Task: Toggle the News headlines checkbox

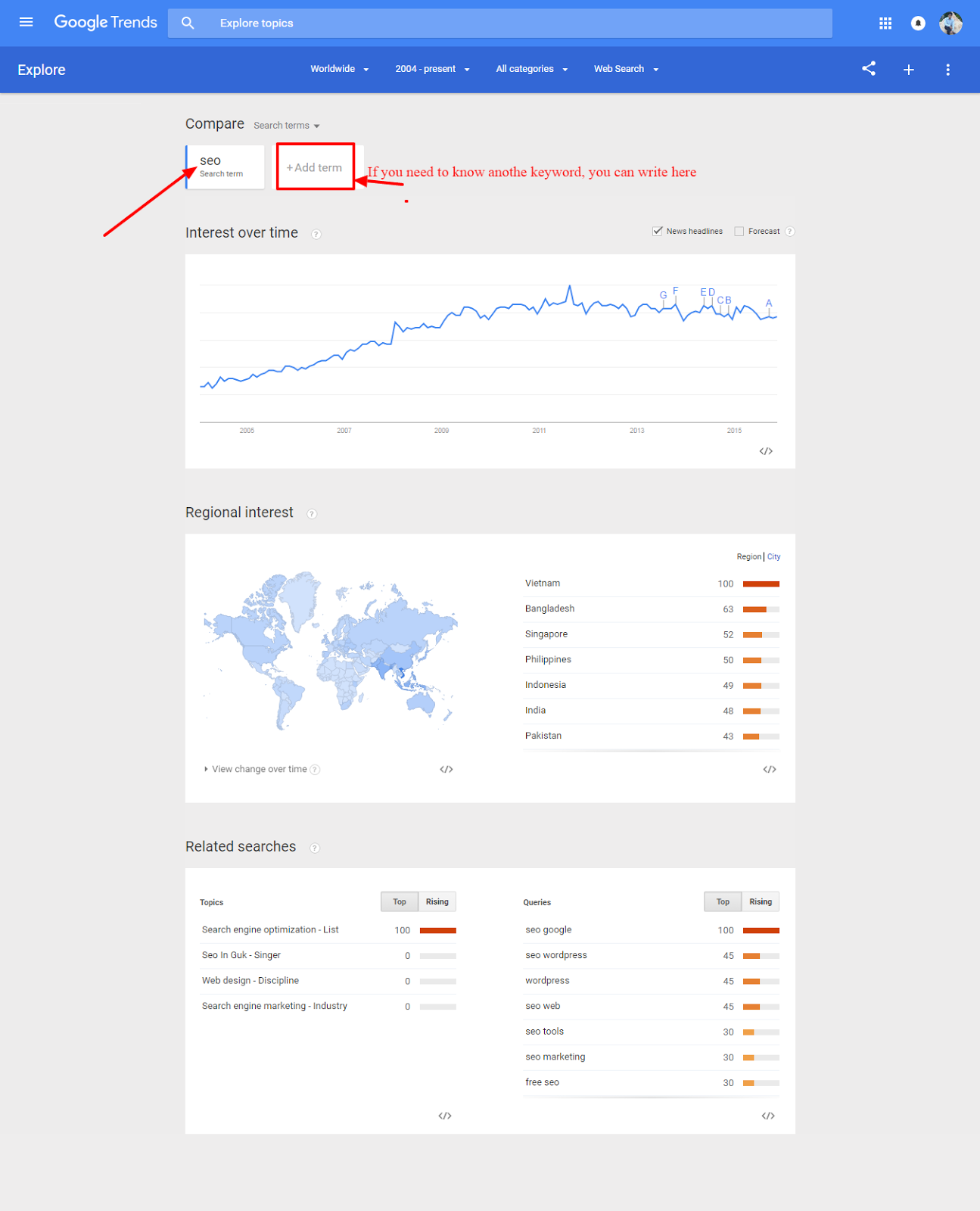Action: coord(658,231)
